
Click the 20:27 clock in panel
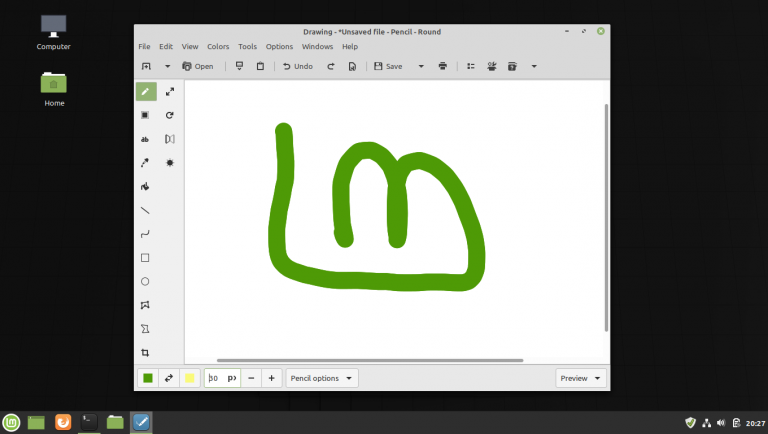coord(755,423)
